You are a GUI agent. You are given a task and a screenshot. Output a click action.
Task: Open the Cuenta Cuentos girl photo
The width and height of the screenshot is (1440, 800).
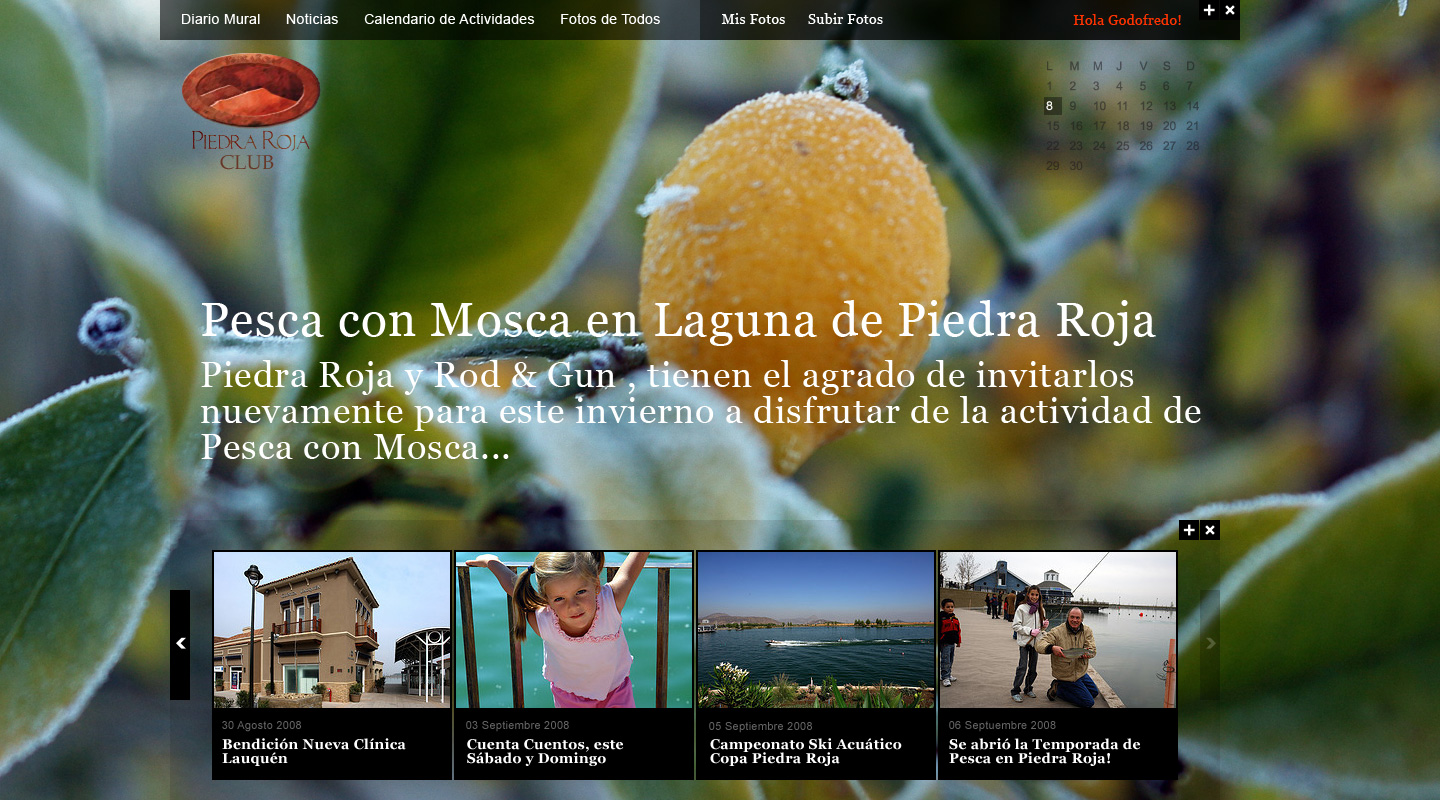(574, 630)
